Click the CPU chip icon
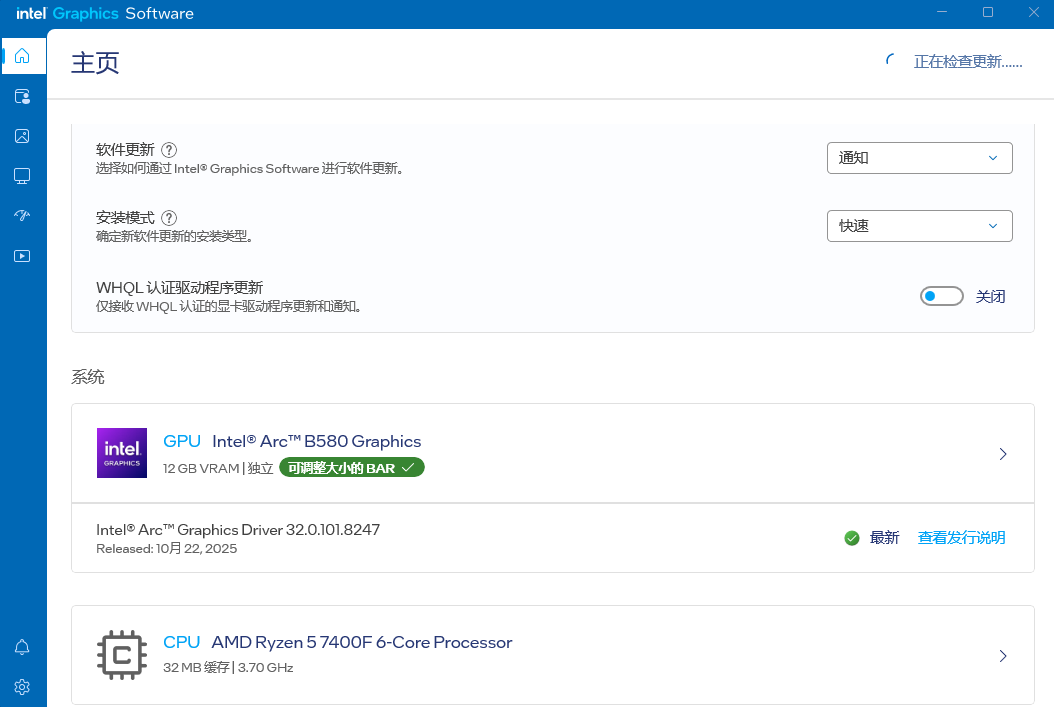Image resolution: width=1054 pixels, height=707 pixels. (x=122, y=655)
